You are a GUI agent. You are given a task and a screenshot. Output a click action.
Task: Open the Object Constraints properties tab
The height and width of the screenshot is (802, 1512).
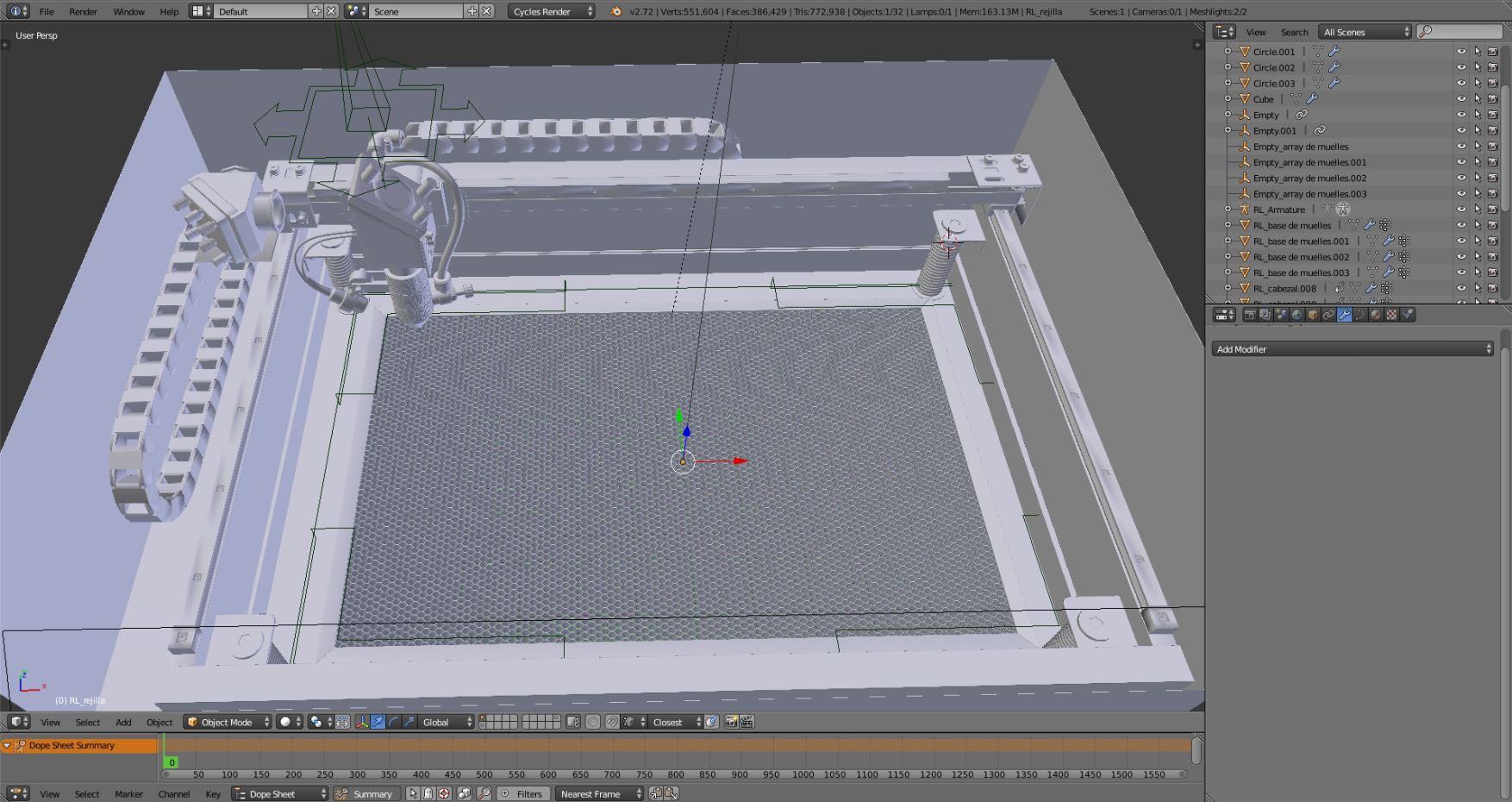click(x=1328, y=315)
